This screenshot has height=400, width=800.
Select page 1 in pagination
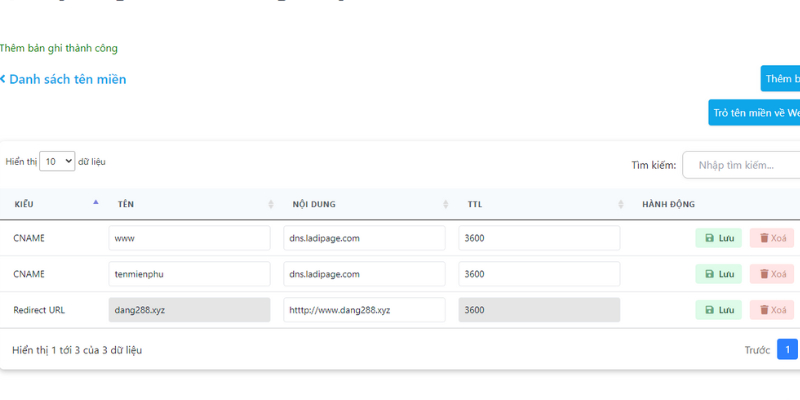point(787,350)
